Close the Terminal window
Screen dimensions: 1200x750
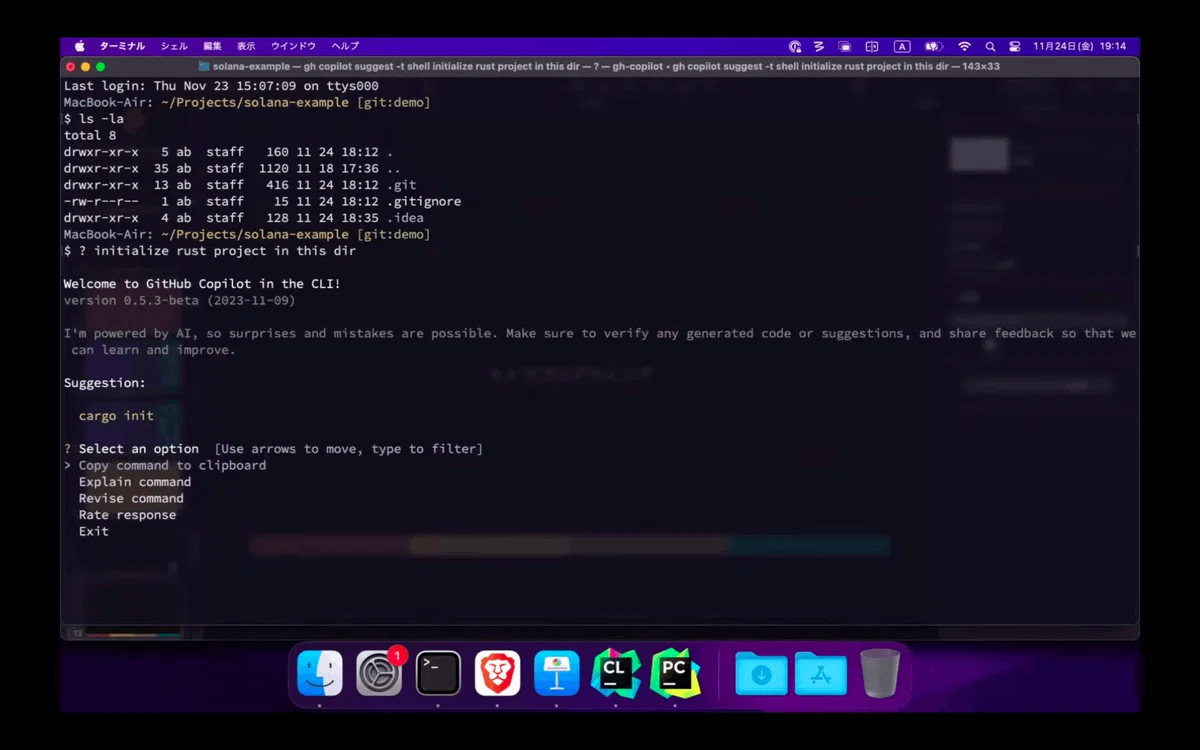70,66
